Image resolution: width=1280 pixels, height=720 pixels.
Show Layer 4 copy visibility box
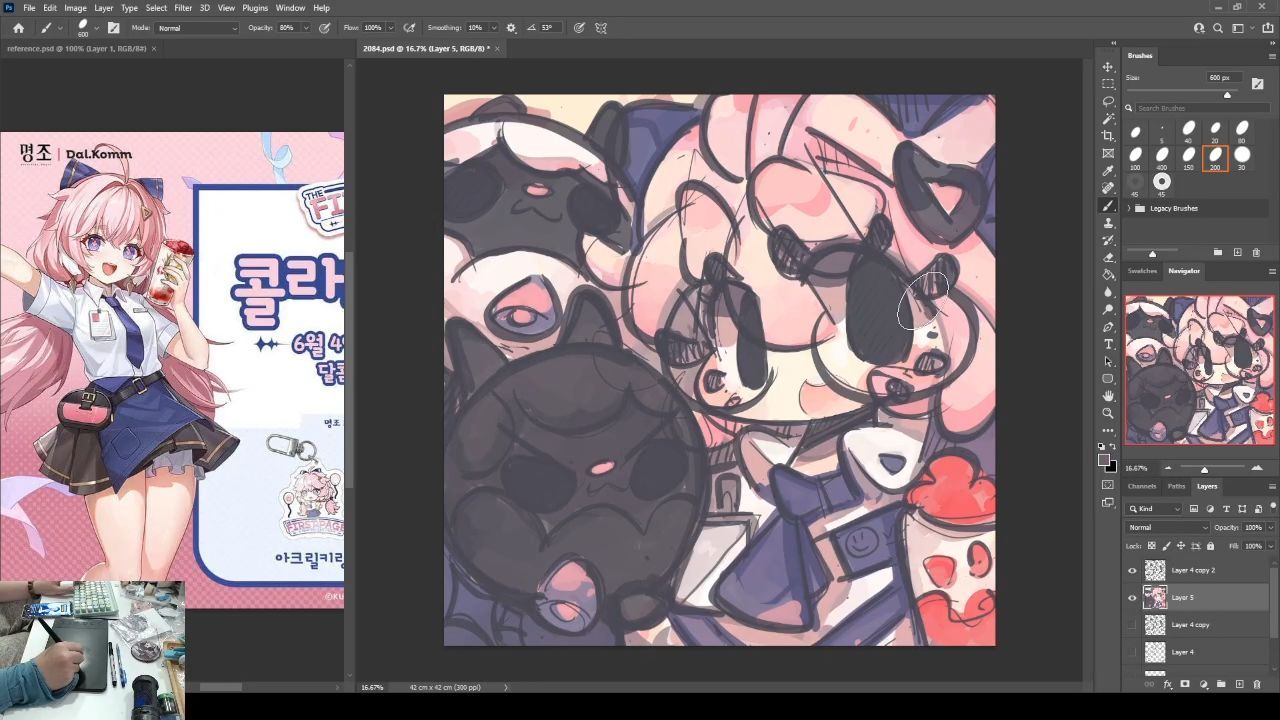tap(1132, 625)
